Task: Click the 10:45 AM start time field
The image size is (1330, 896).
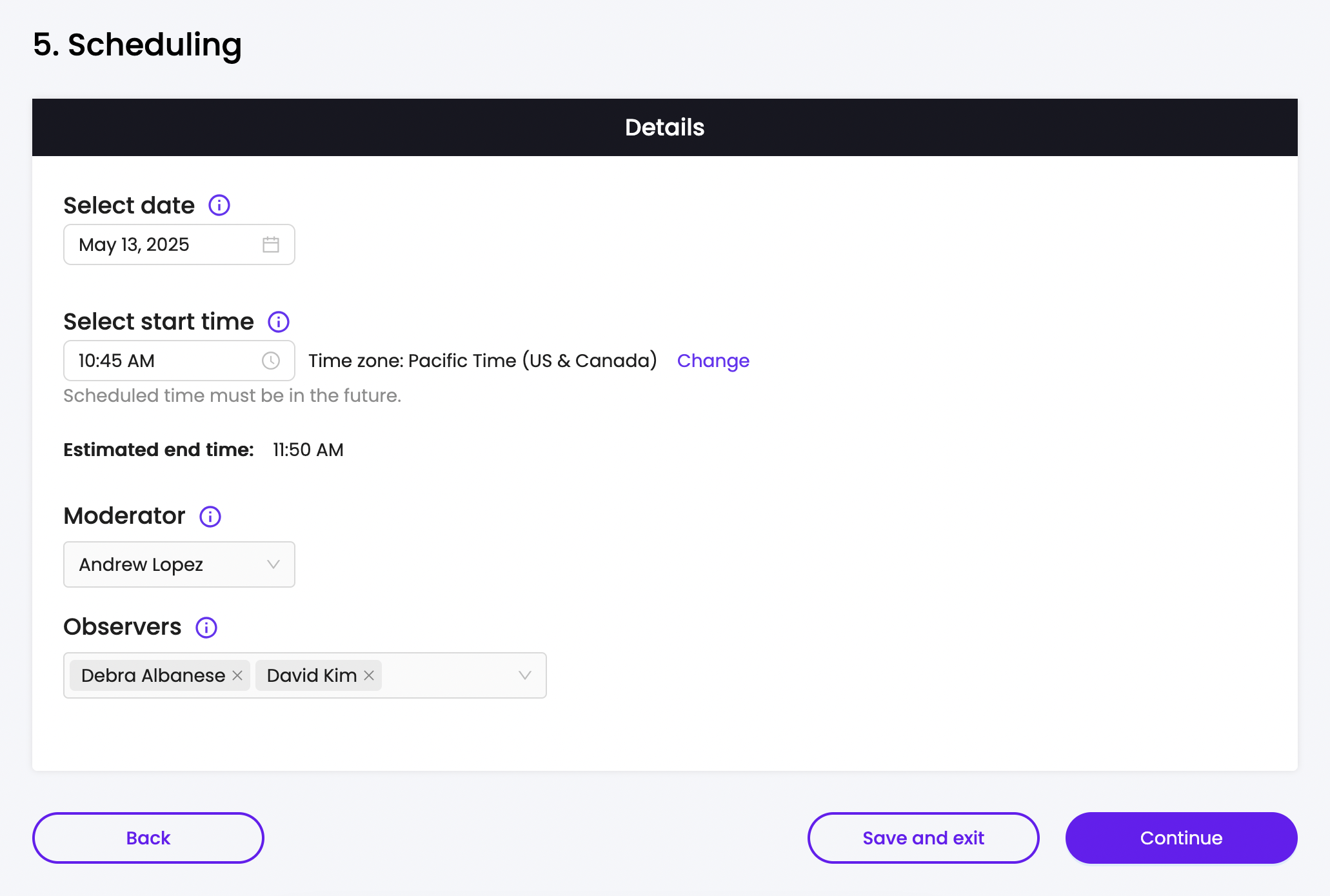Action: [x=179, y=361]
